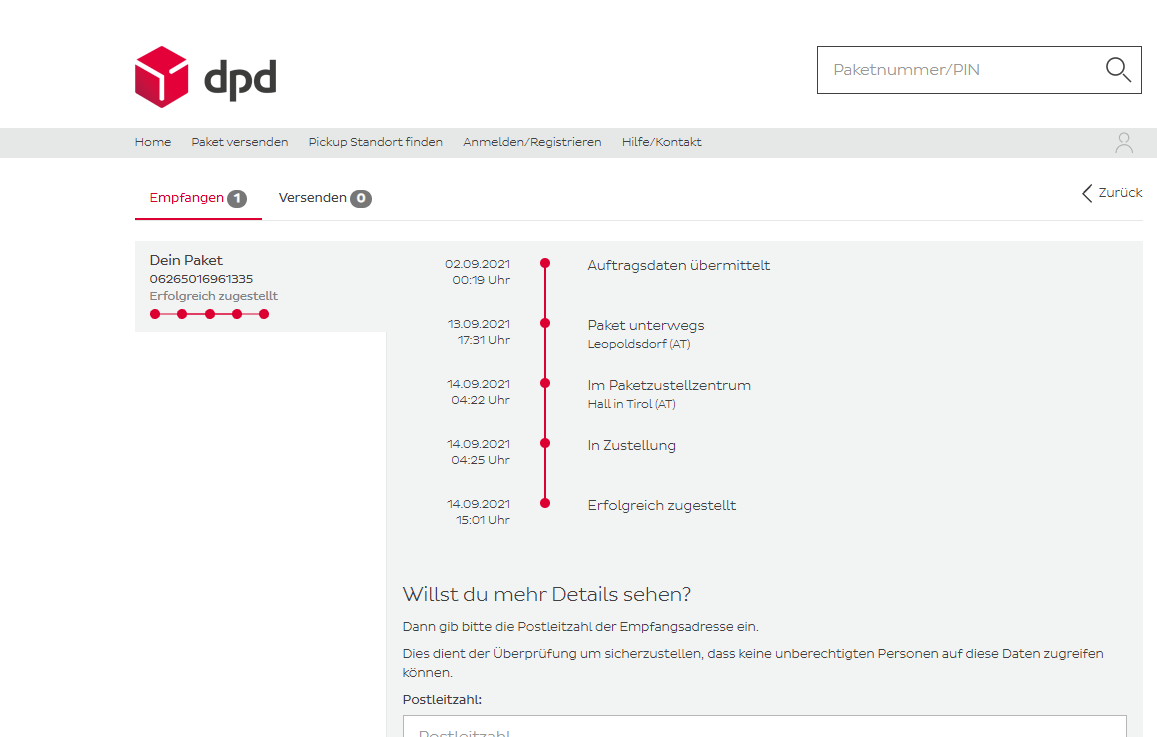
Task: Switch to the Versenden tab
Action: point(312,198)
